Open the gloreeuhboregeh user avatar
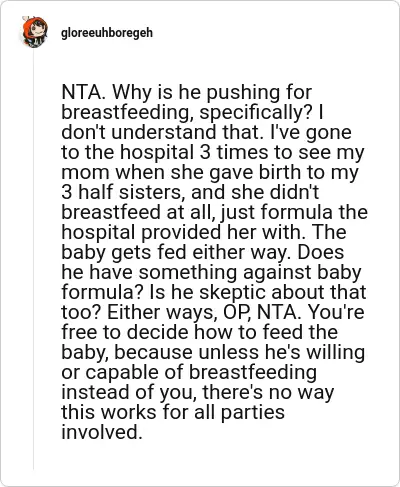Image resolution: width=400 pixels, height=487 pixels. pos(35,32)
